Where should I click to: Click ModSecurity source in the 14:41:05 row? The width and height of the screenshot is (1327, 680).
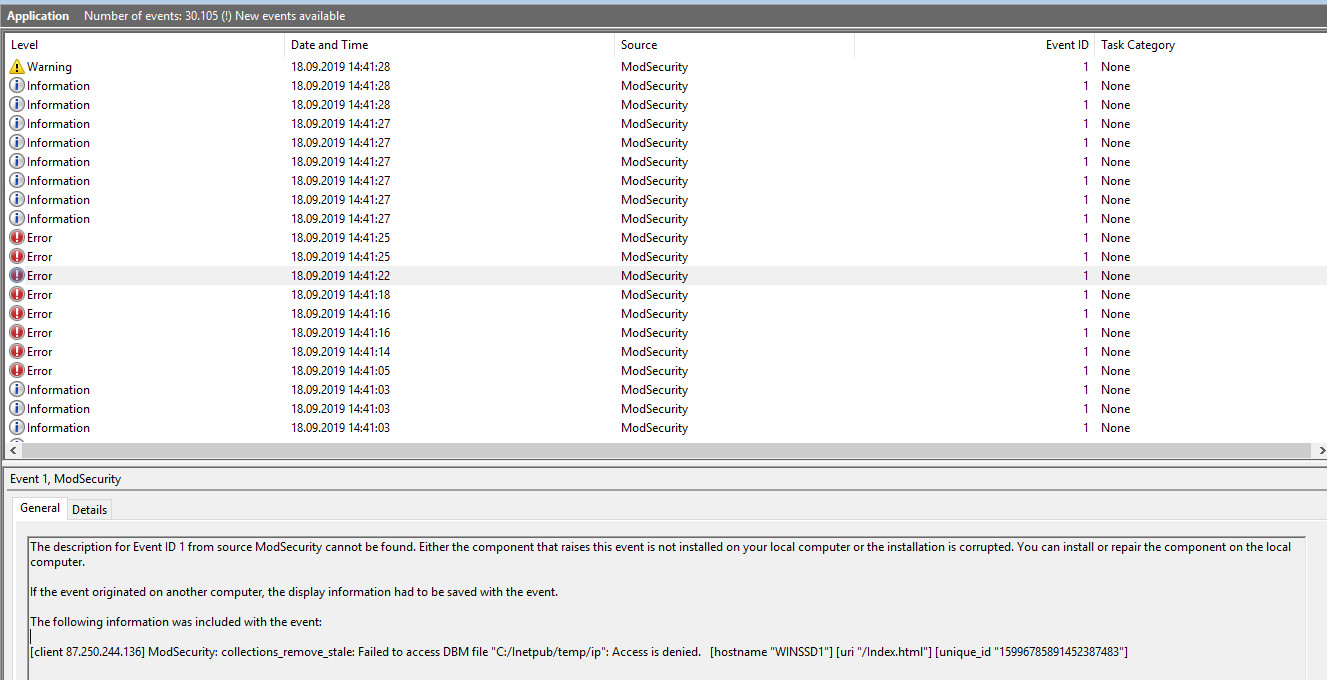(x=654, y=371)
